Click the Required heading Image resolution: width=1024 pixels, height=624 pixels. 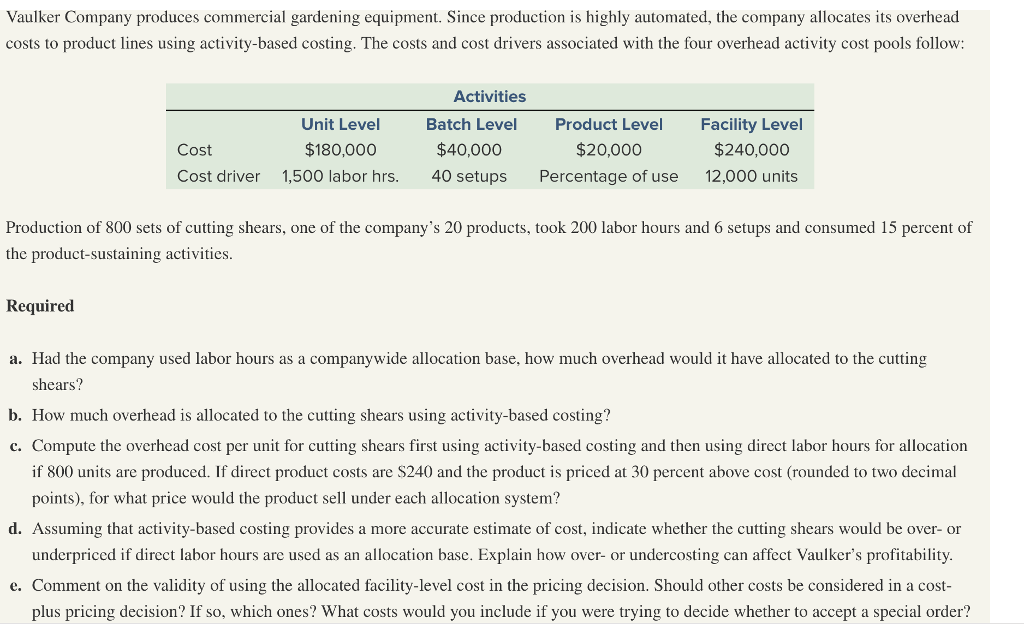[40, 306]
